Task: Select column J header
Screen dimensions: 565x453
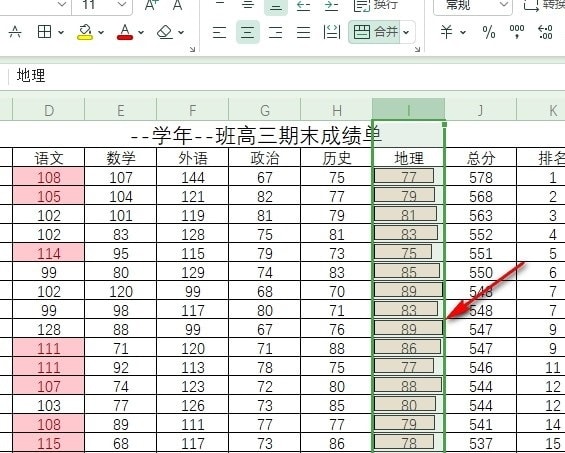Action: 481,110
